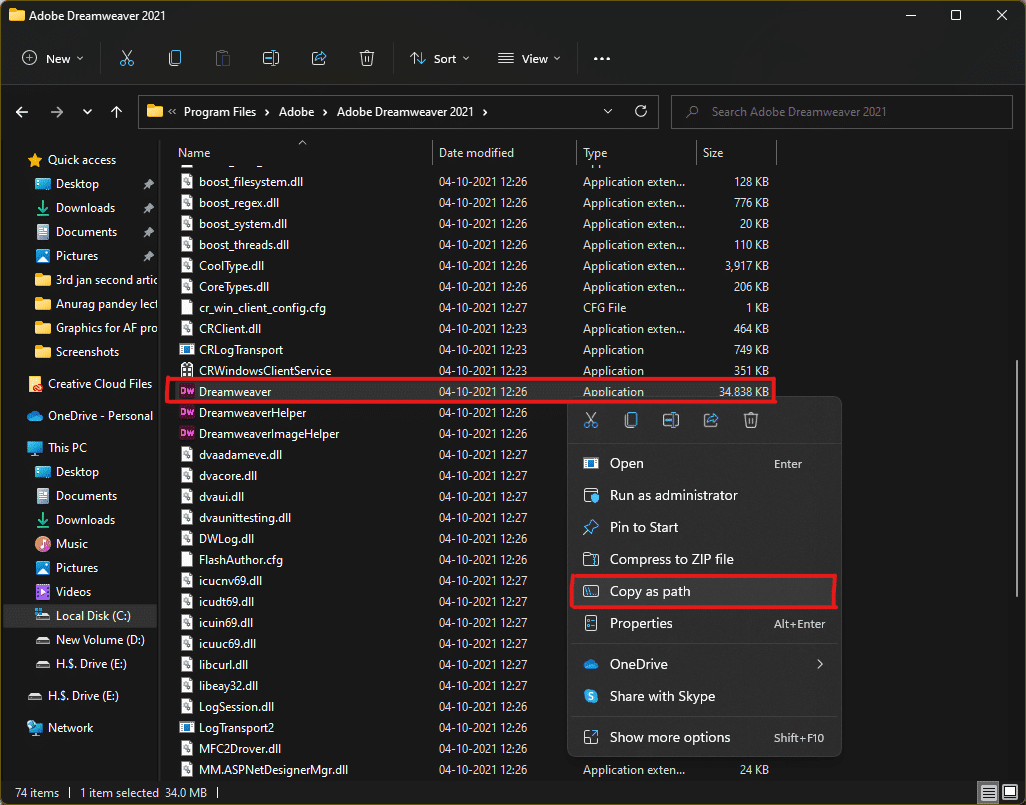Open the See more ellipsis menu
Viewport: 1026px width, 805px height.
pyautogui.click(x=601, y=59)
